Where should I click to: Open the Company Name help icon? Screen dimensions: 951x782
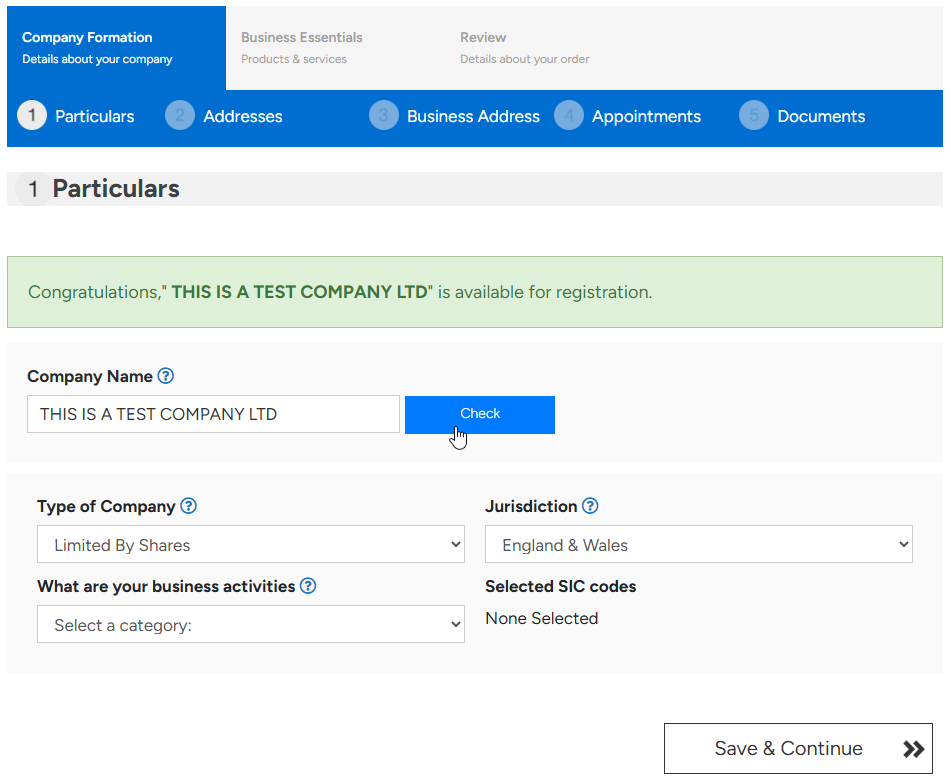point(166,376)
